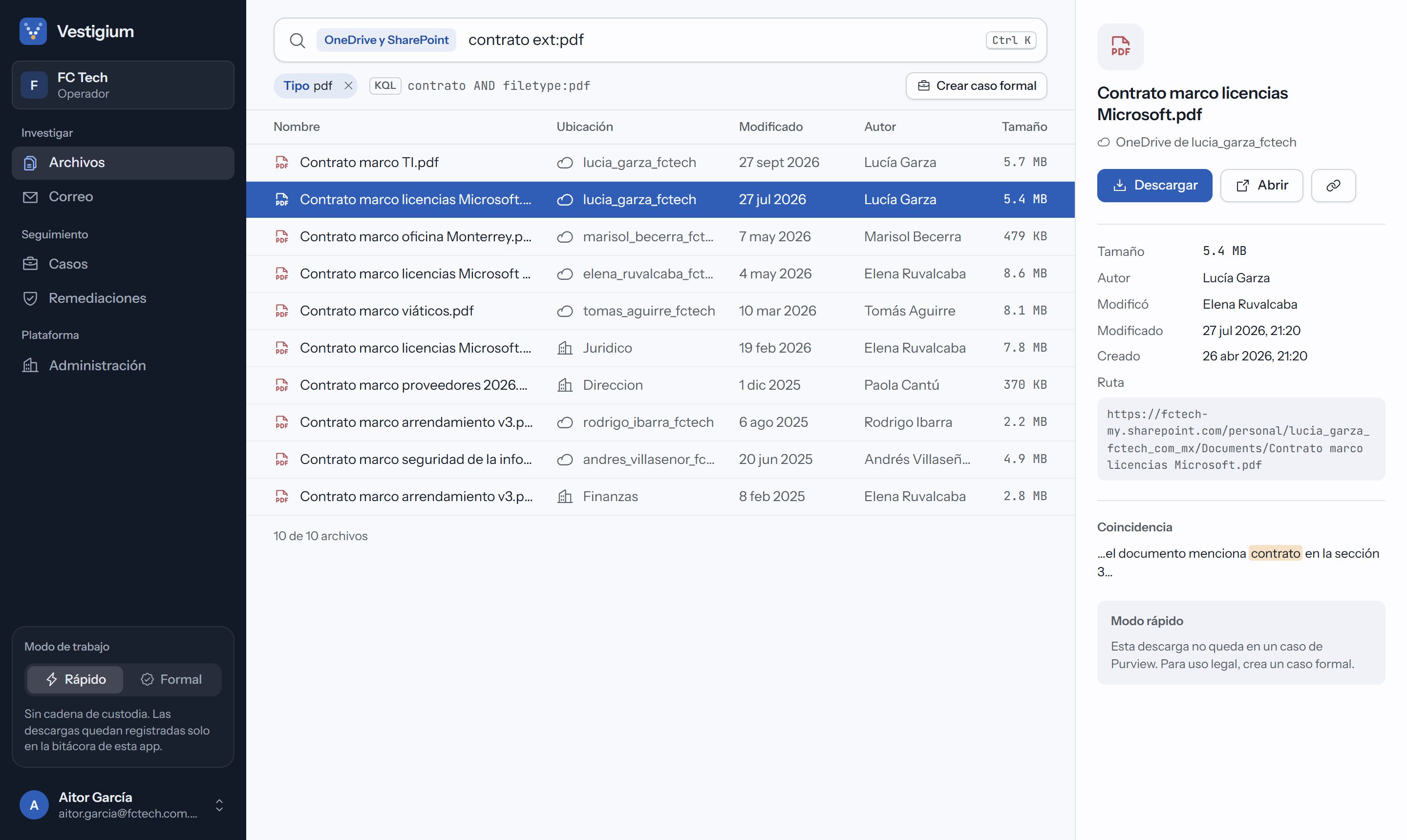Click the Correo envelope icon
The width and height of the screenshot is (1407, 840).
pyautogui.click(x=30, y=197)
